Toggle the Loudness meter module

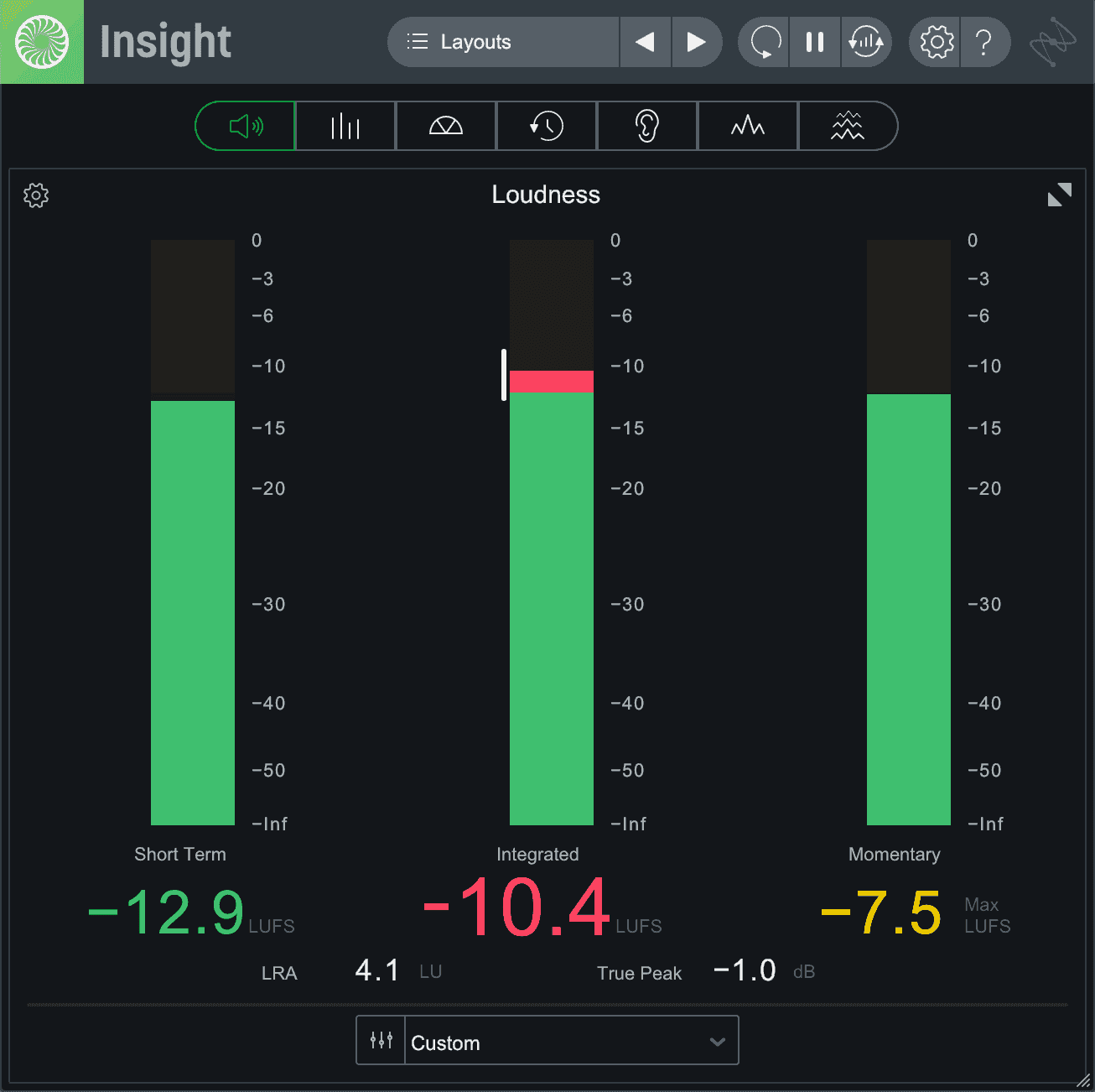pos(246,127)
